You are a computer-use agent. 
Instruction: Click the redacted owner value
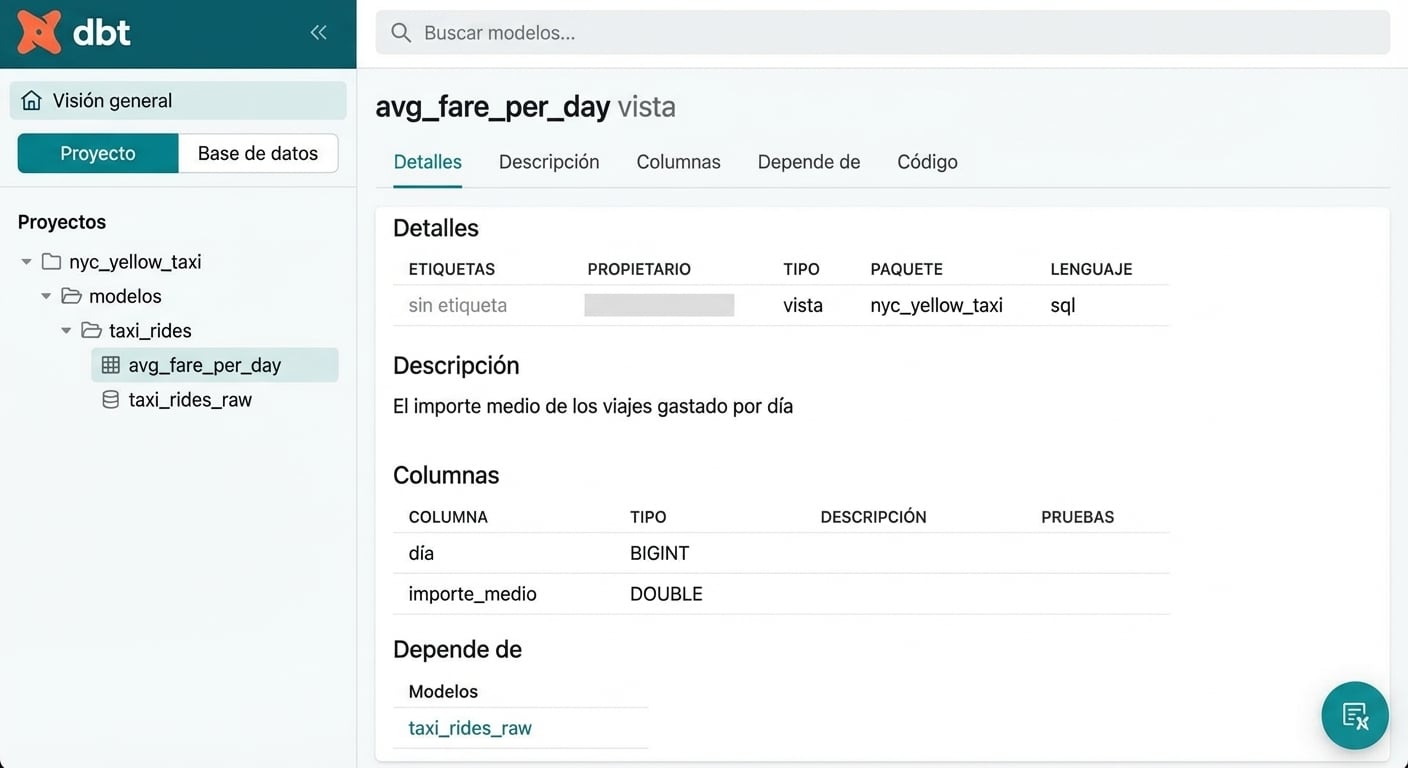click(659, 305)
